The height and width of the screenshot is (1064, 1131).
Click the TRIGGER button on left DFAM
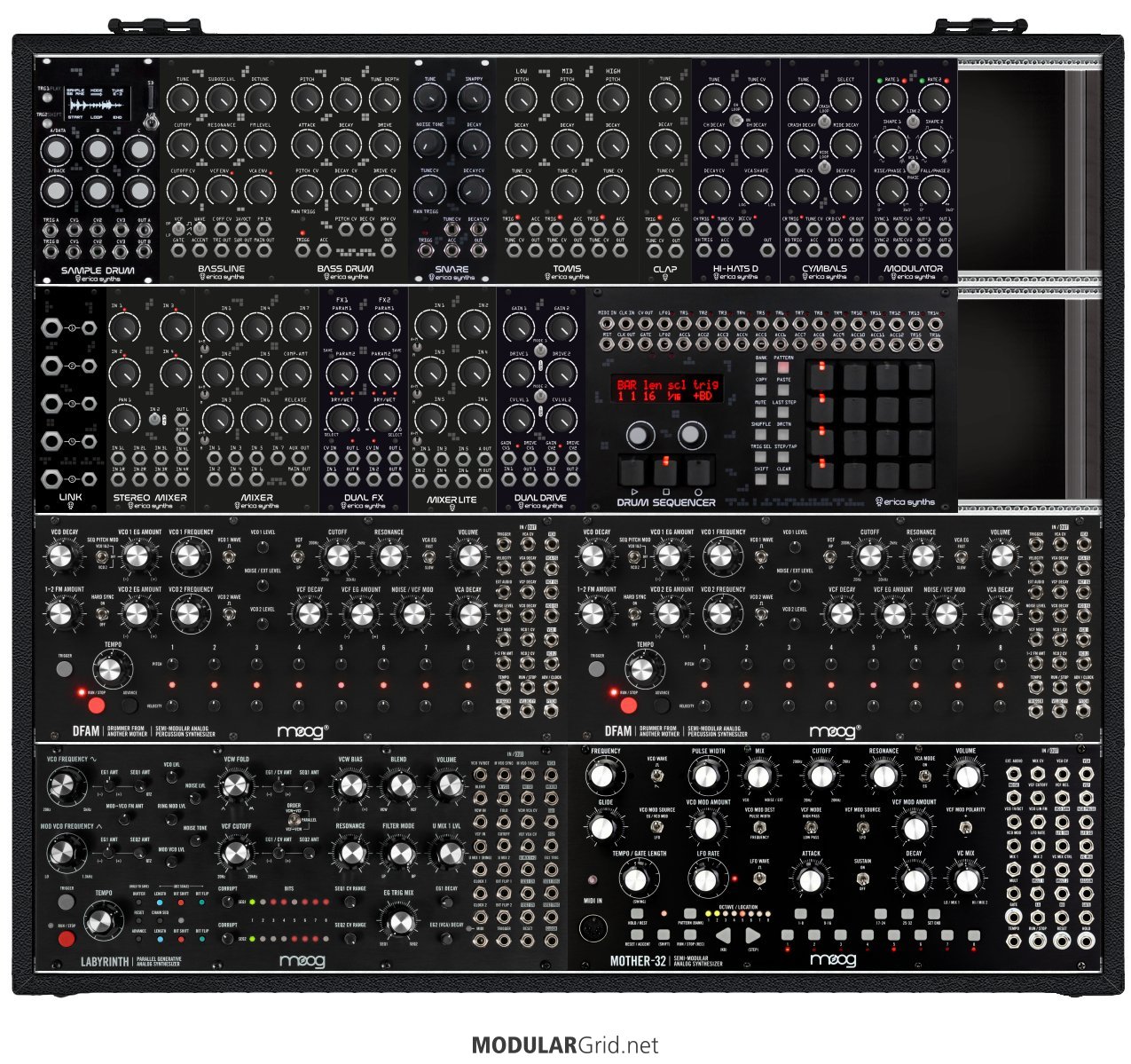click(x=64, y=671)
